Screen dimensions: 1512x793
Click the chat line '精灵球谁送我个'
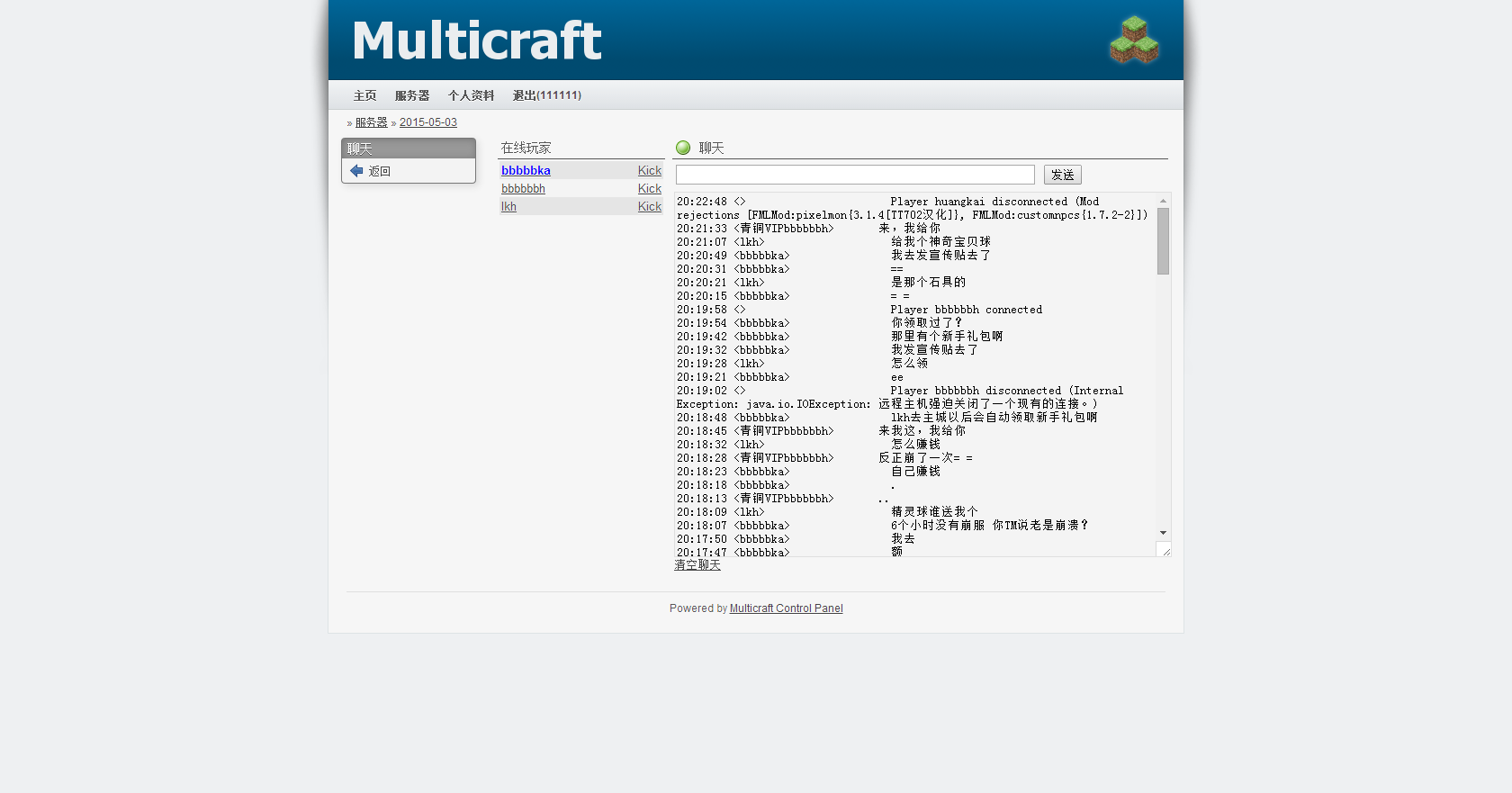pyautogui.click(x=934, y=512)
